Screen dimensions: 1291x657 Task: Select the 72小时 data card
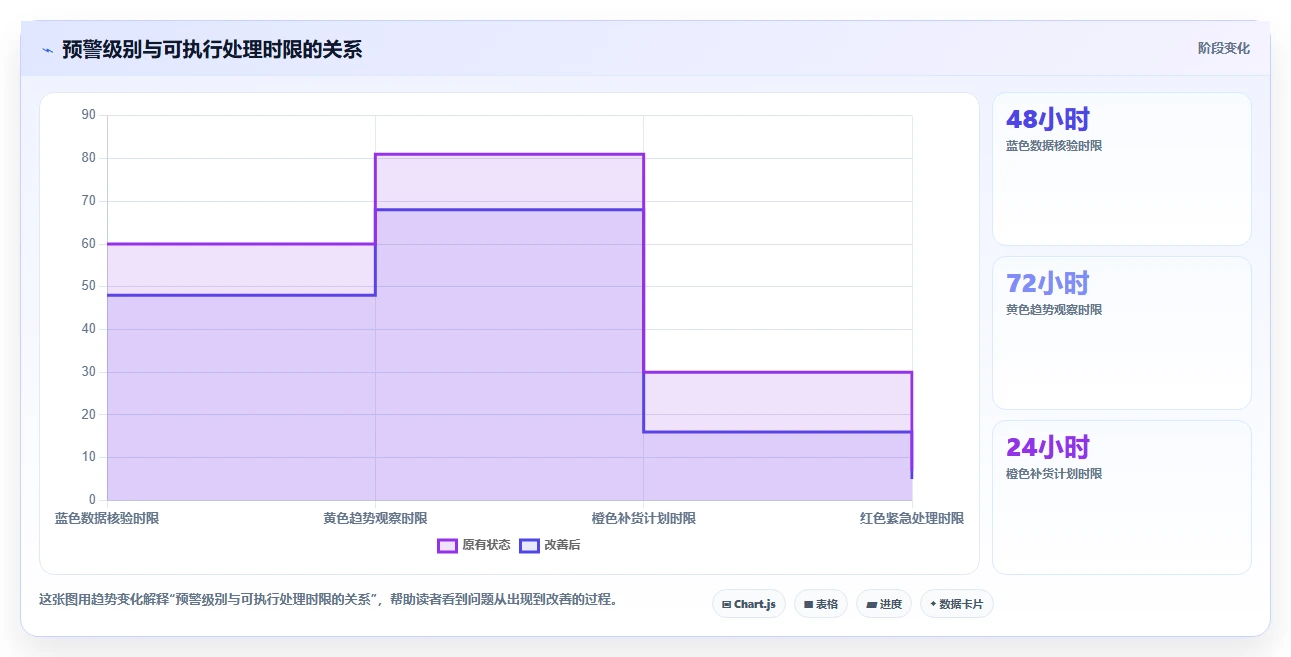coord(1121,333)
